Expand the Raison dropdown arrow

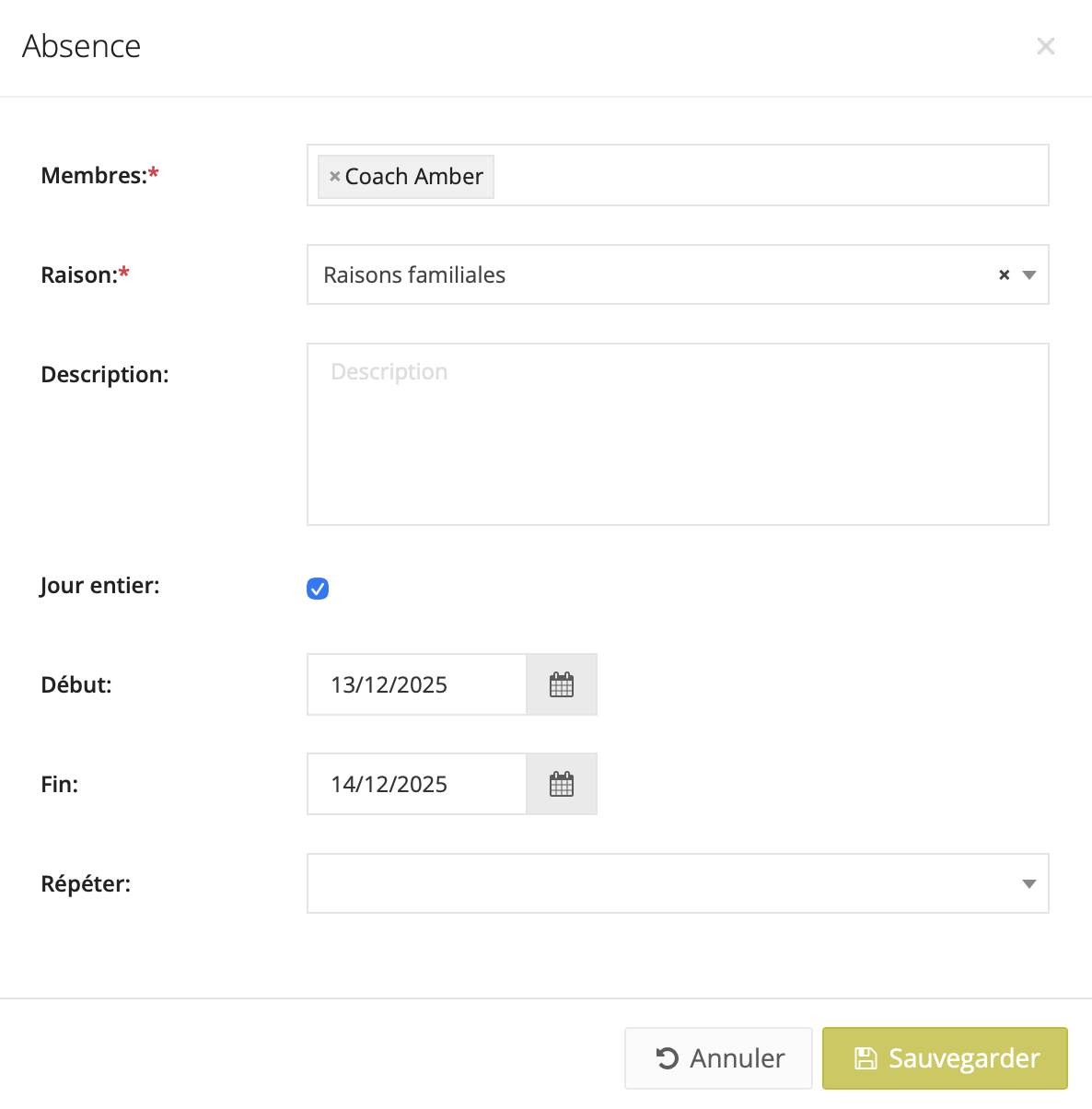point(1029,274)
